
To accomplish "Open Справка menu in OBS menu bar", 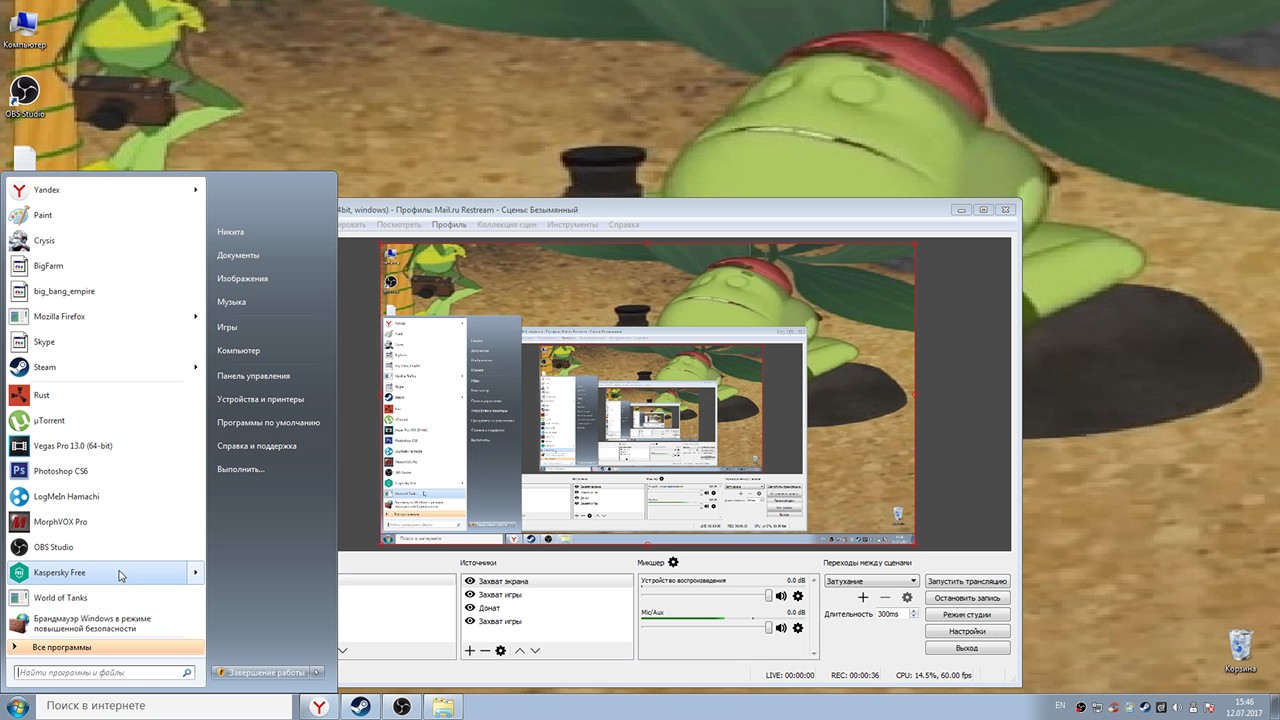I will coord(623,225).
